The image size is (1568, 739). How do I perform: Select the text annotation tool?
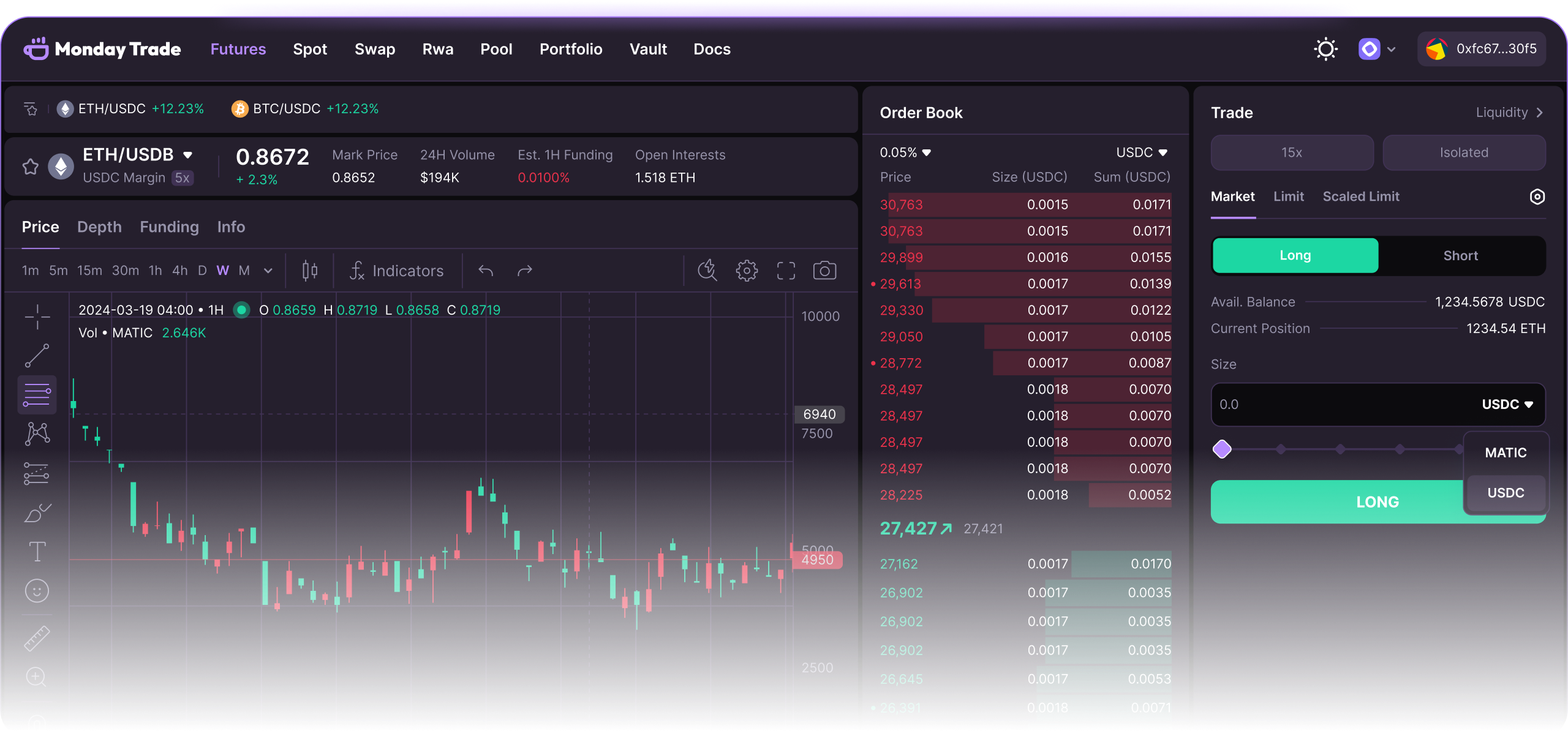[x=37, y=552]
